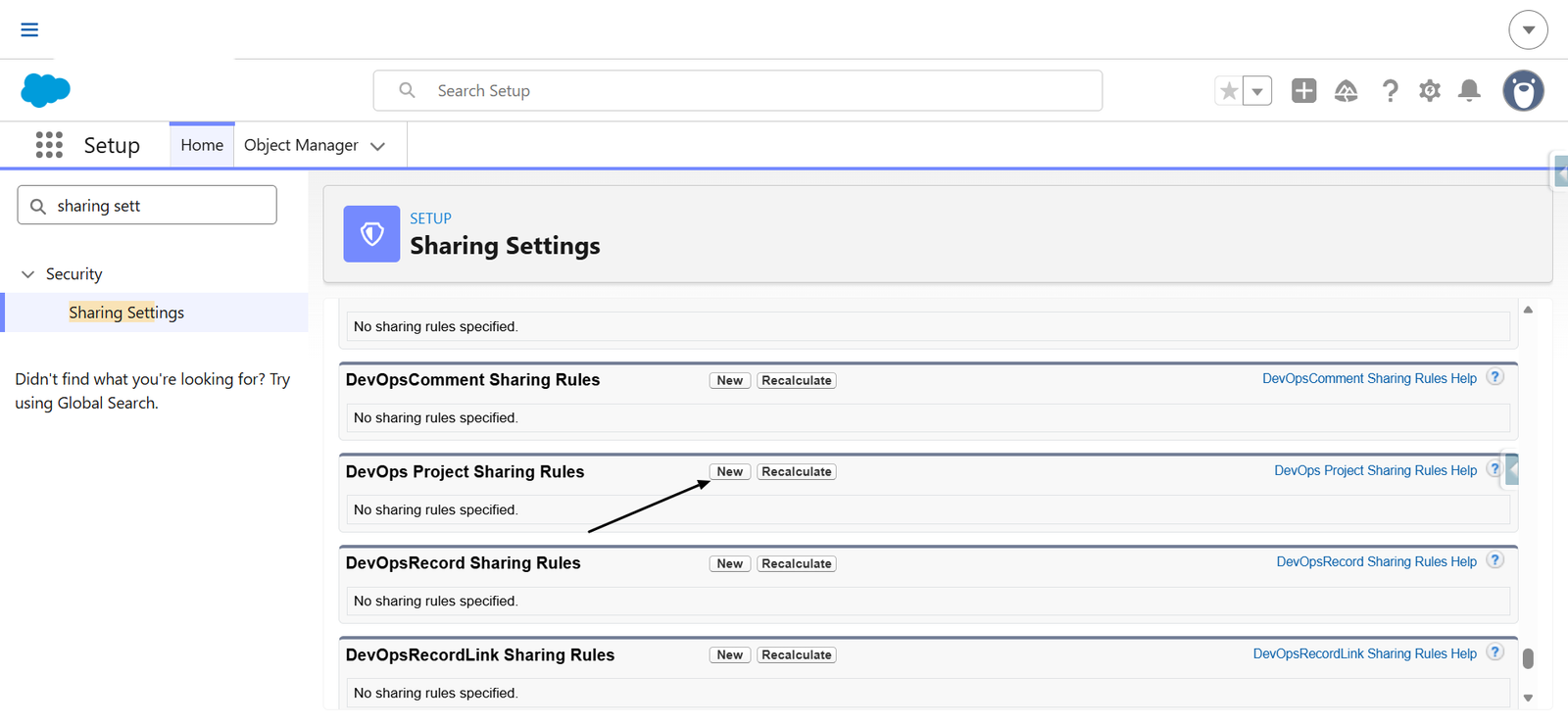Collapse the Security section in sidebar
Image resolution: width=1568 pixels, height=725 pixels.
[27, 274]
